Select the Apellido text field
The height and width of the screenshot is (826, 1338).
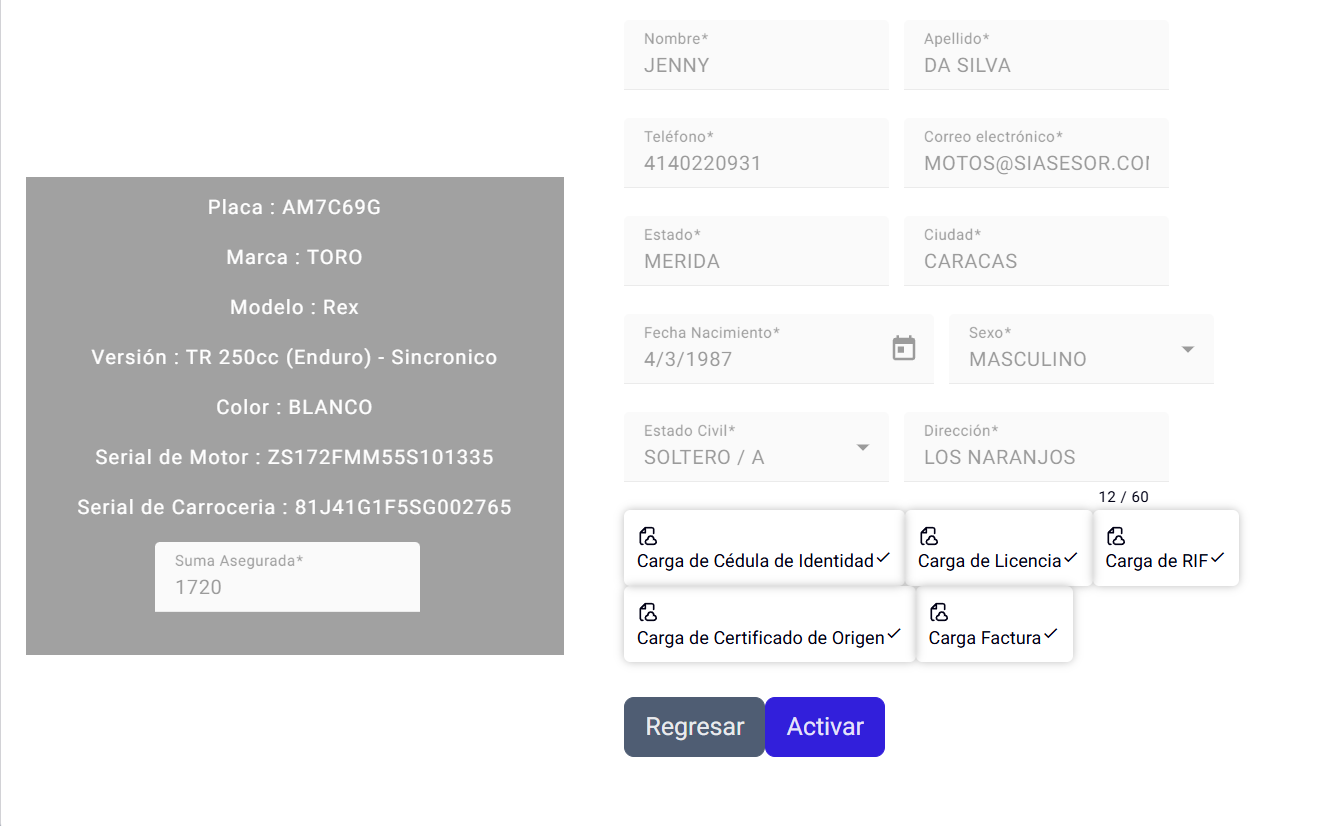1036,65
